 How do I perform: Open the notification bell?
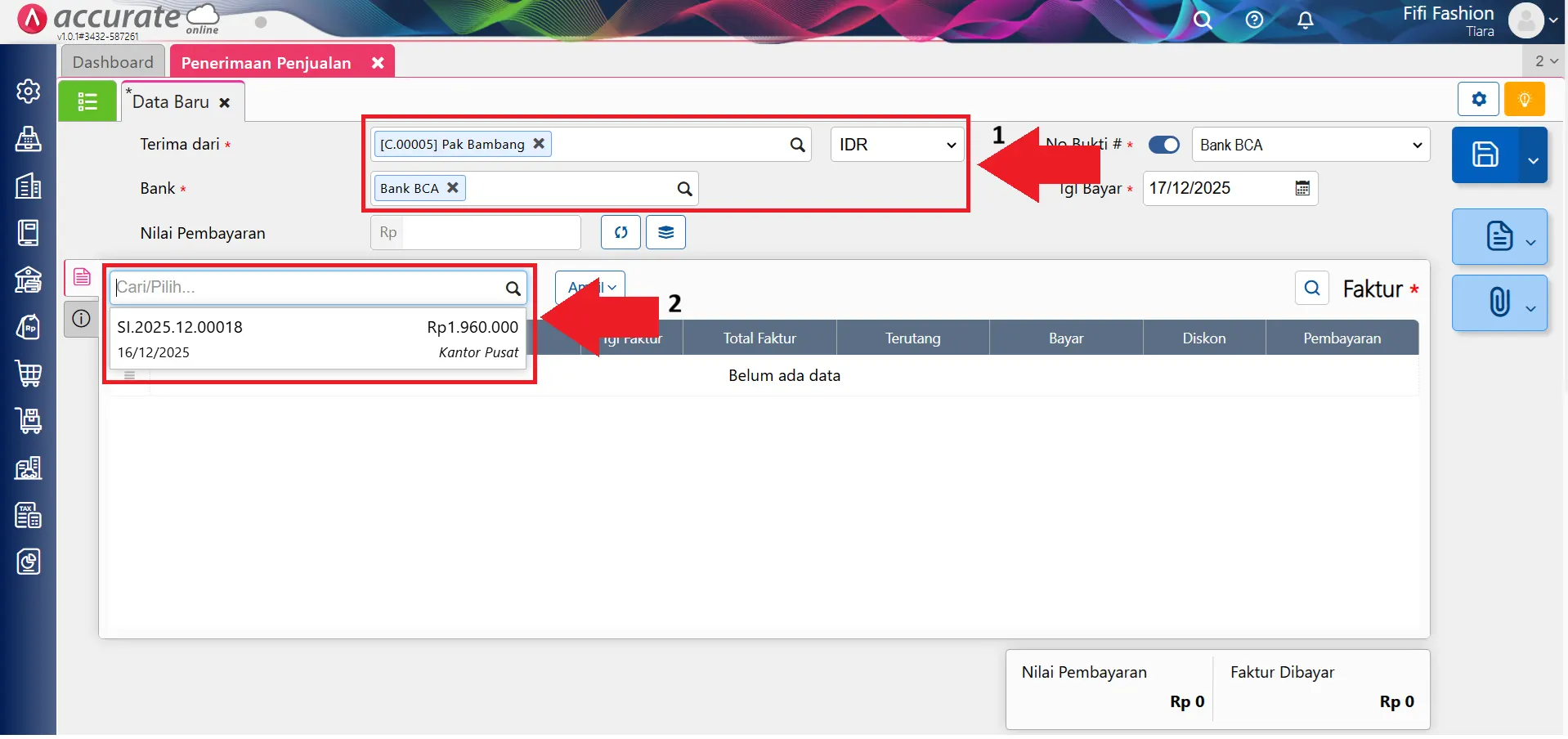click(1306, 20)
